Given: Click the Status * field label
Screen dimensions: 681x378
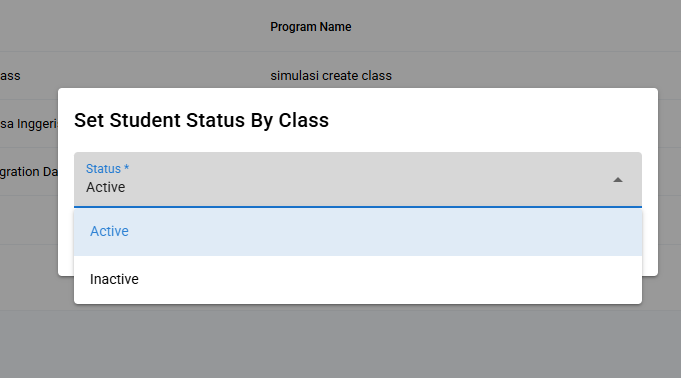Looking at the screenshot, I should pos(107,169).
